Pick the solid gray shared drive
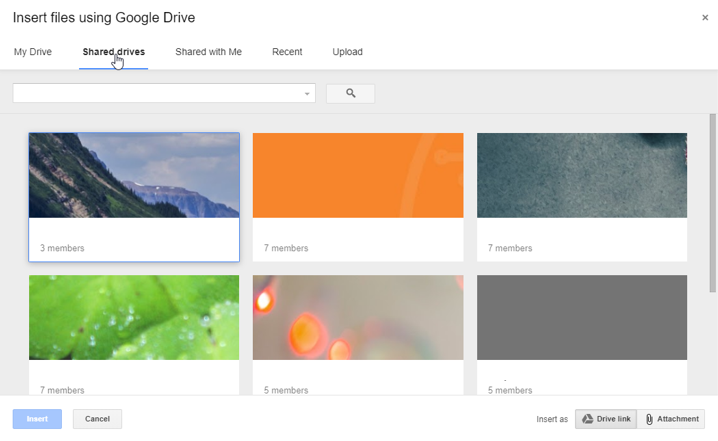 pos(582,335)
